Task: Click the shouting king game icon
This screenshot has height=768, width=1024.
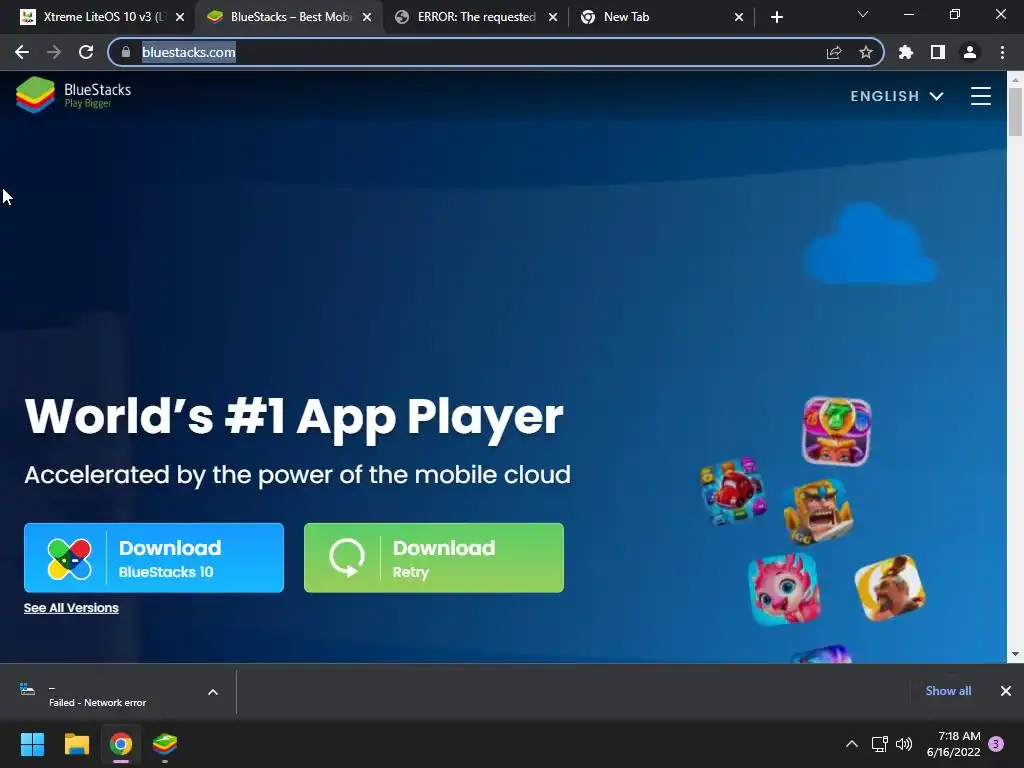Action: pos(819,511)
